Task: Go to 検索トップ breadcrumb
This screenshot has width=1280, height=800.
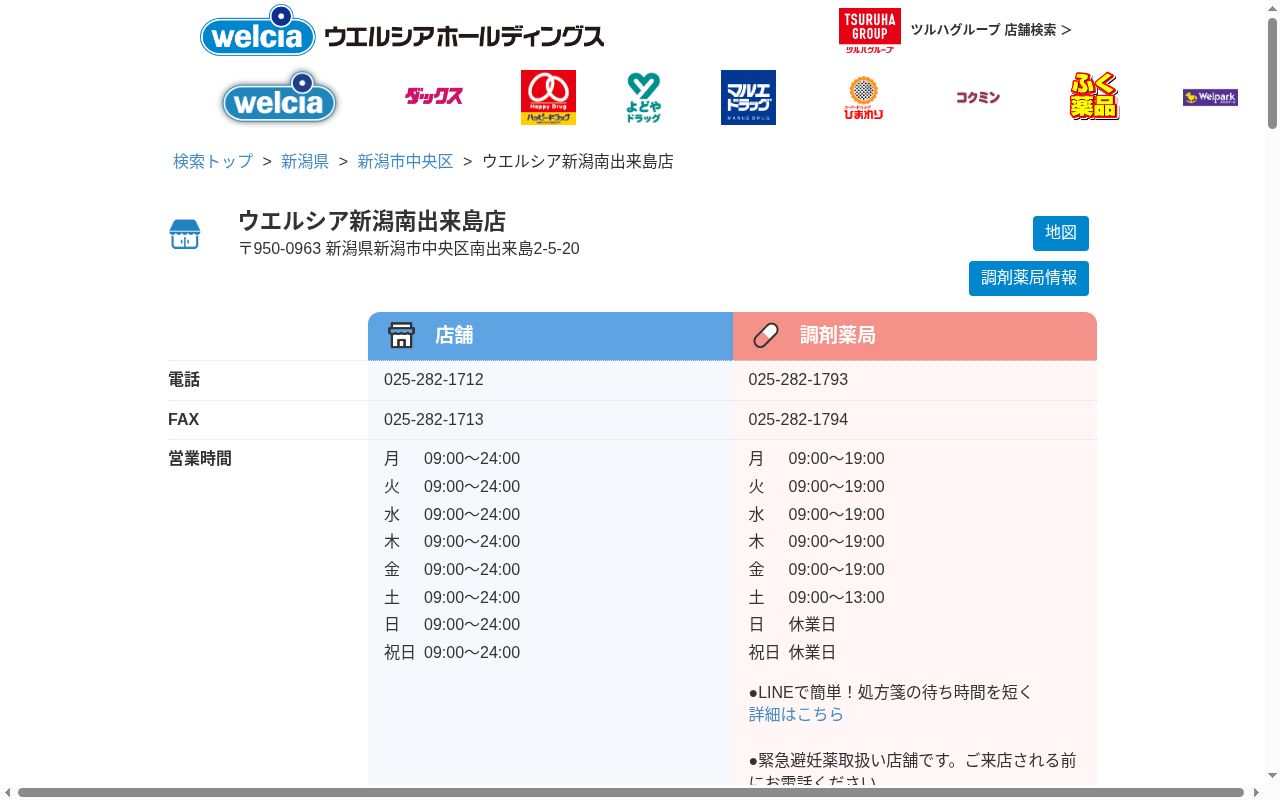Action: 213,161
